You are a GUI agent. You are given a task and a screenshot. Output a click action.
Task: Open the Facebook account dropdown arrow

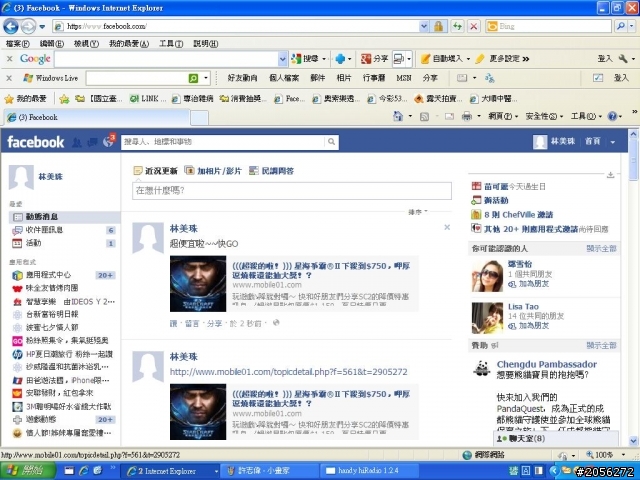click(613, 142)
